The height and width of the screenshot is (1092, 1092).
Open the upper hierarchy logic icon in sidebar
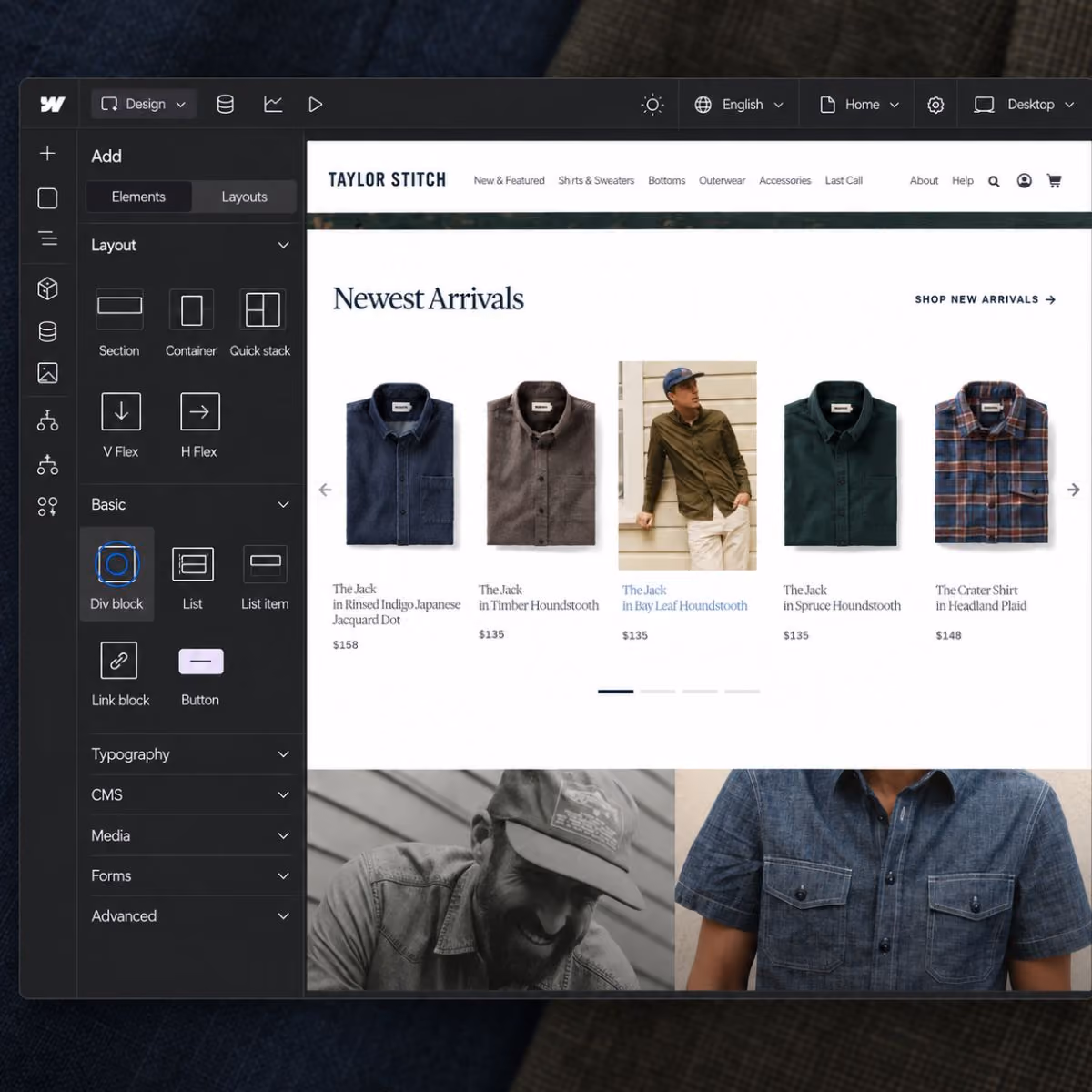(47, 420)
